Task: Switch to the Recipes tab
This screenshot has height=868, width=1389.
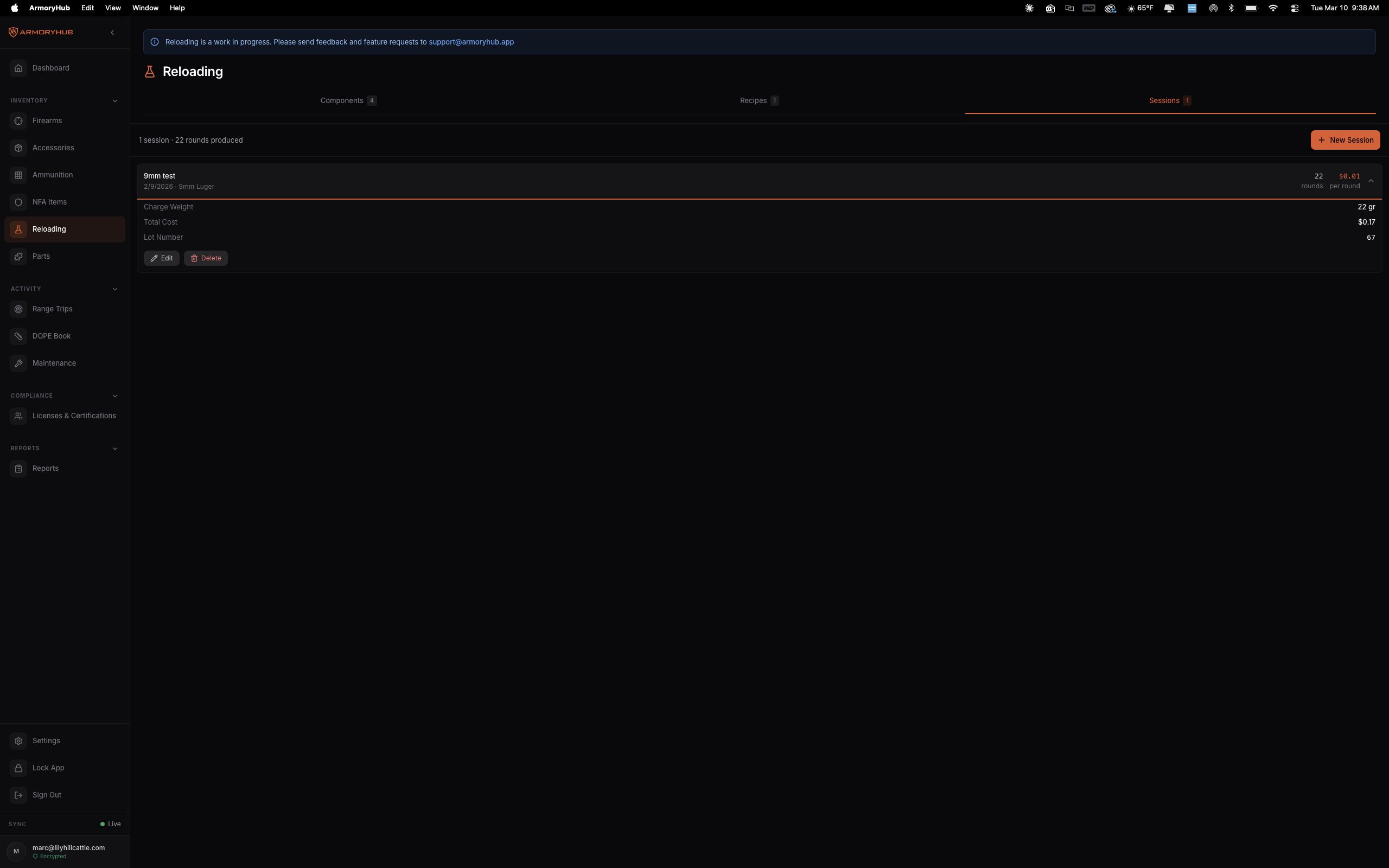Action: tap(758, 100)
